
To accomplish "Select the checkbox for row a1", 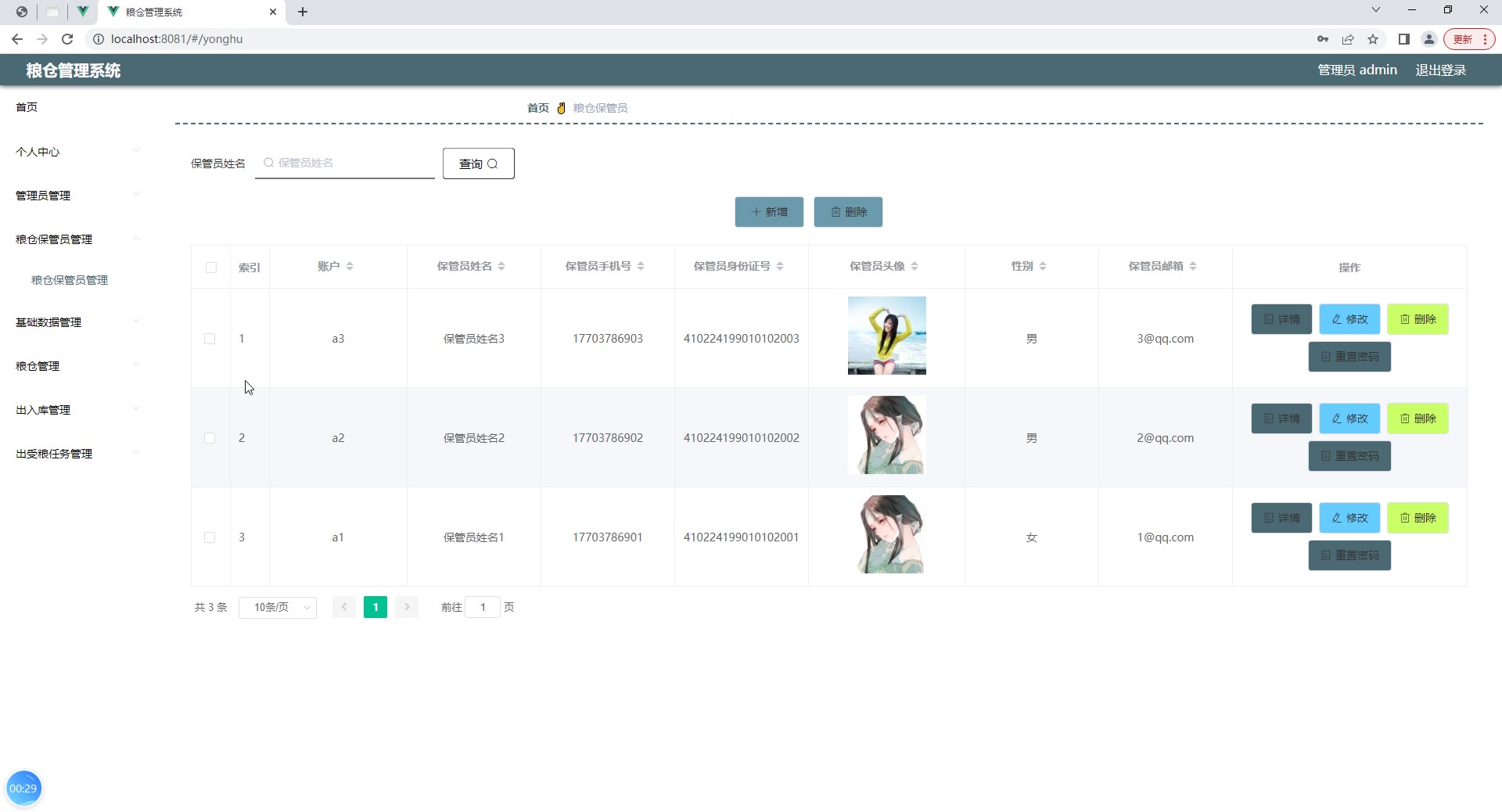I will click(210, 537).
